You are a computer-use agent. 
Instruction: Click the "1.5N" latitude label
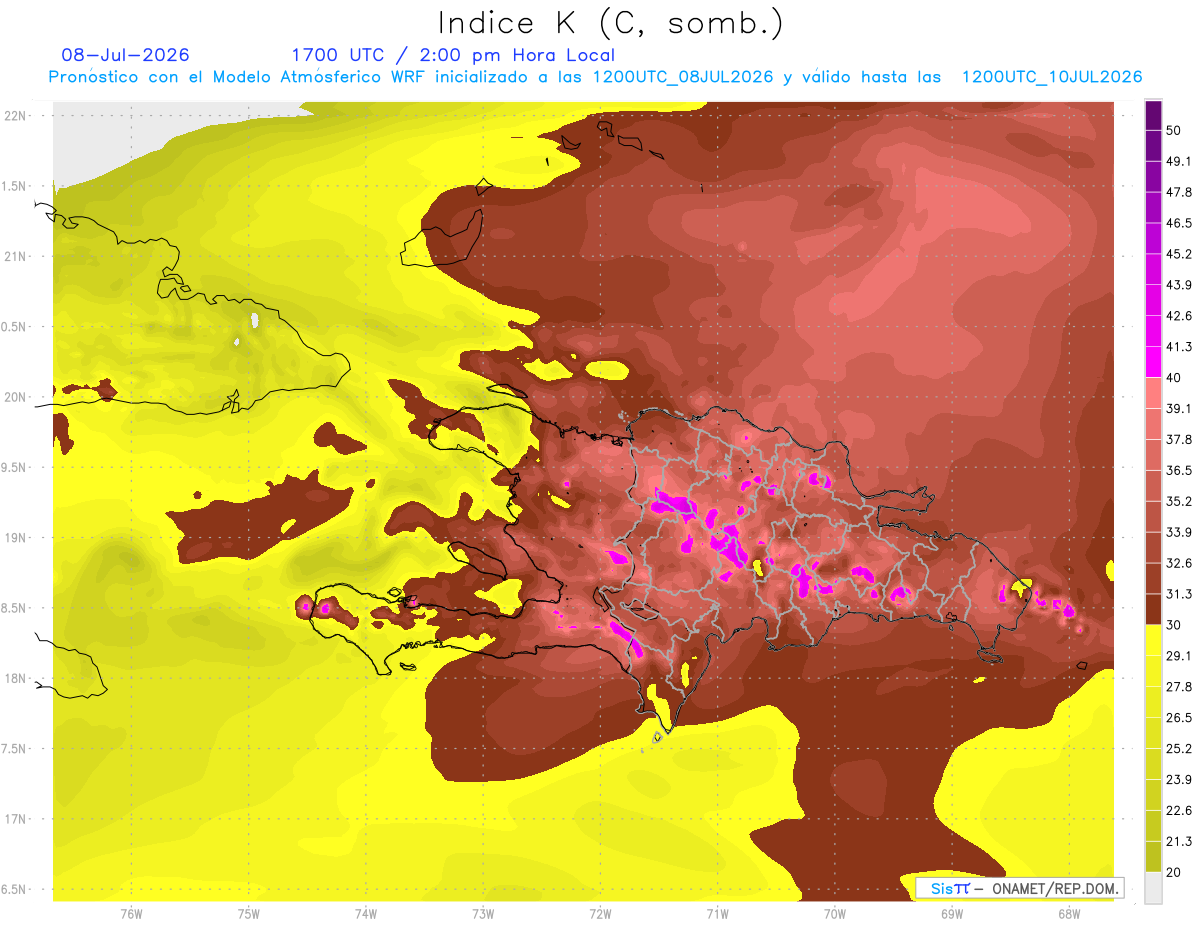tap(14, 186)
